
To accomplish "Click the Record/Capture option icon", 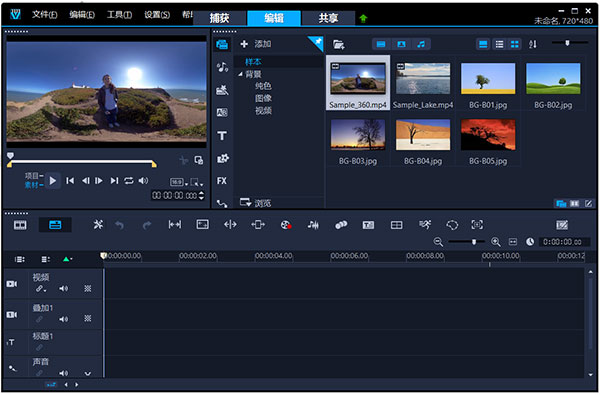I will 286,225.
